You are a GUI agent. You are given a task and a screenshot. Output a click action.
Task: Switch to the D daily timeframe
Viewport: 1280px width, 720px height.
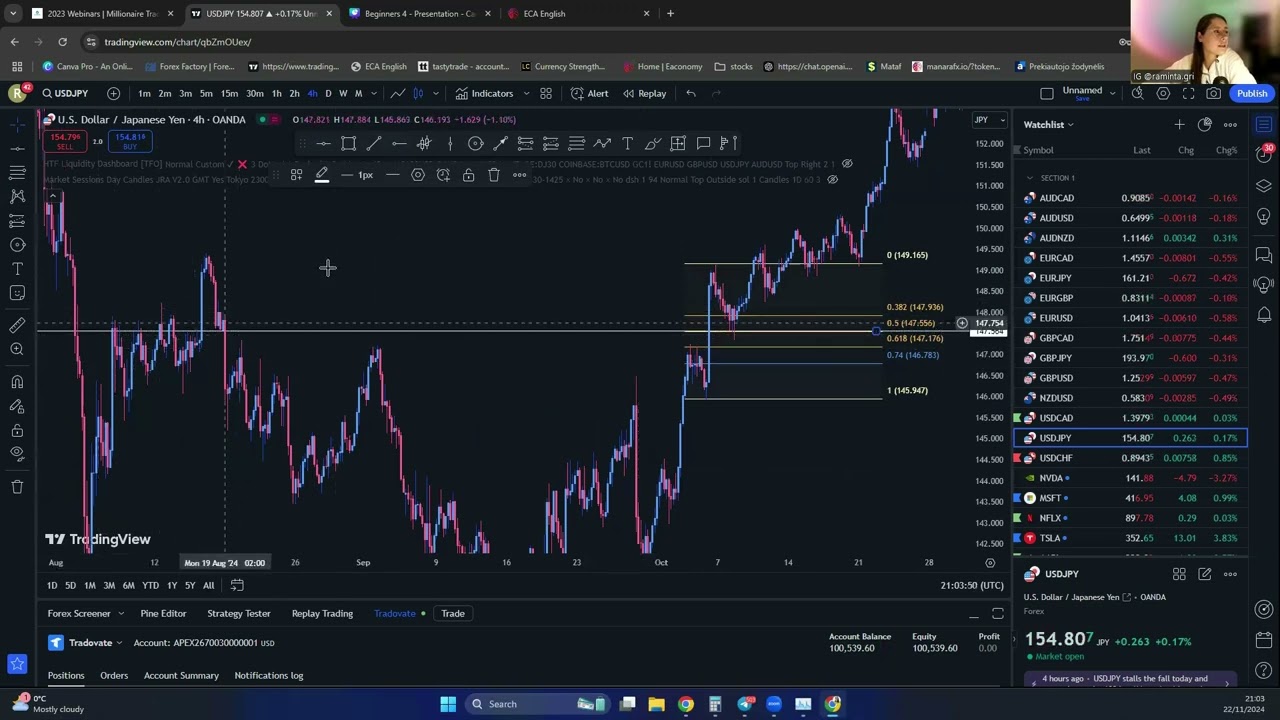point(328,93)
